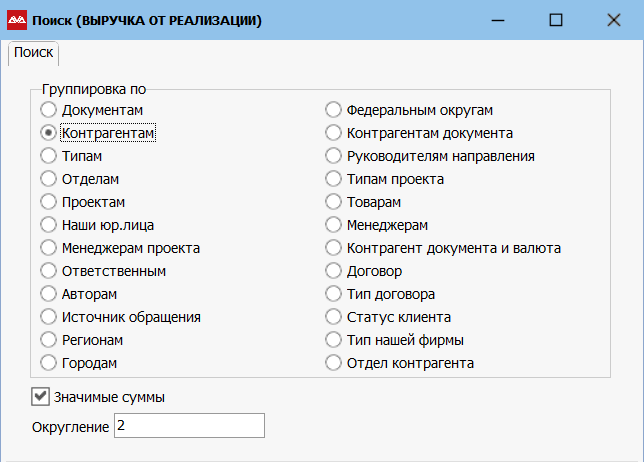The height and width of the screenshot is (462, 644).
Task: Open the Поиск tab
Action: 33,53
